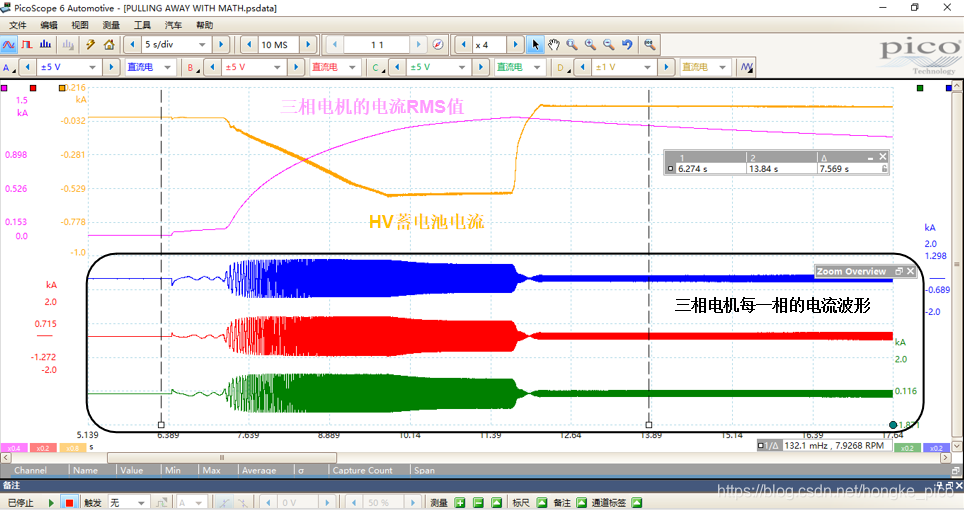Open Channel A ±5 V range dropdown
The height and width of the screenshot is (510, 964).
(69, 67)
